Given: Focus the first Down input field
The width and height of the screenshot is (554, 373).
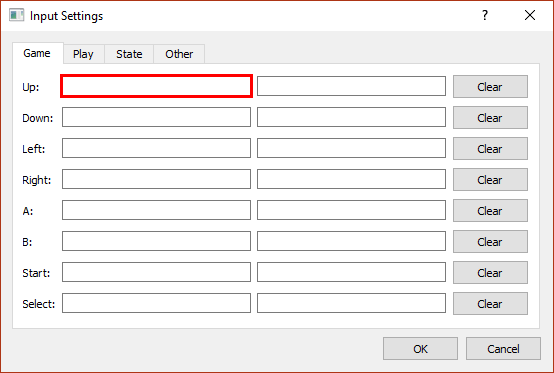Looking at the screenshot, I should [157, 117].
